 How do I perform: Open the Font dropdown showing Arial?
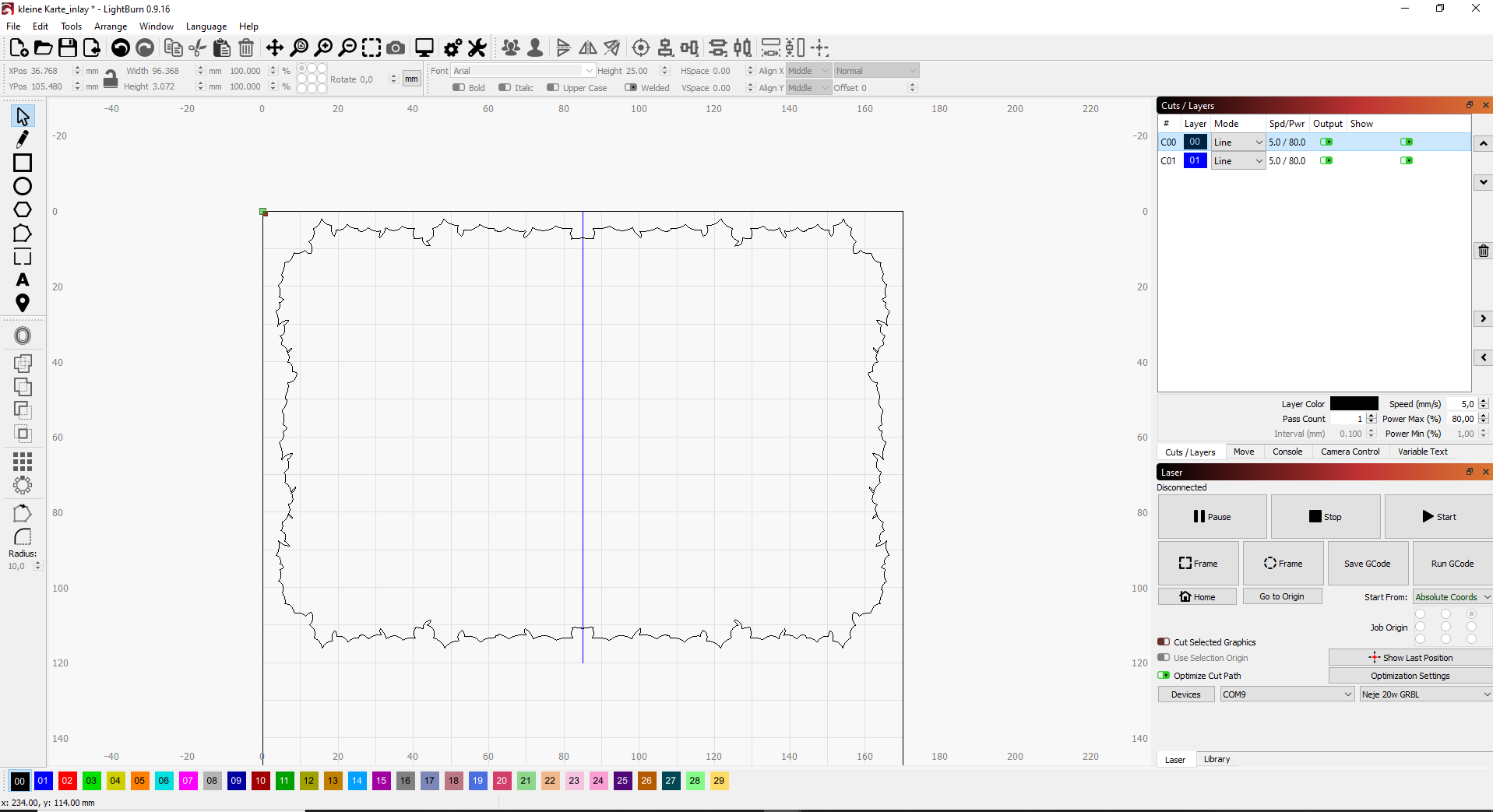coord(523,71)
